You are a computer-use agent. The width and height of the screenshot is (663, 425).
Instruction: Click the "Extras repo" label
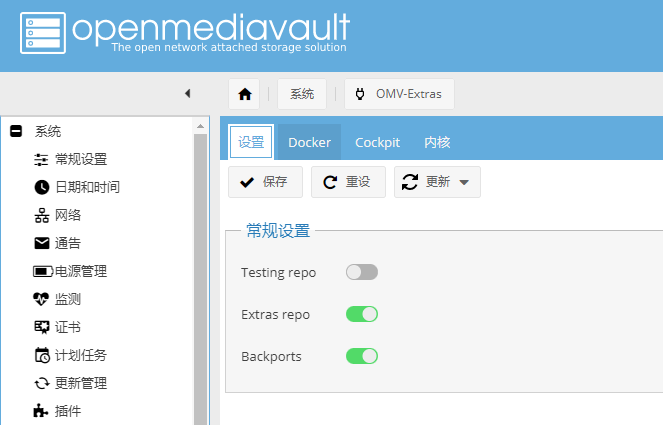[x=275, y=315]
